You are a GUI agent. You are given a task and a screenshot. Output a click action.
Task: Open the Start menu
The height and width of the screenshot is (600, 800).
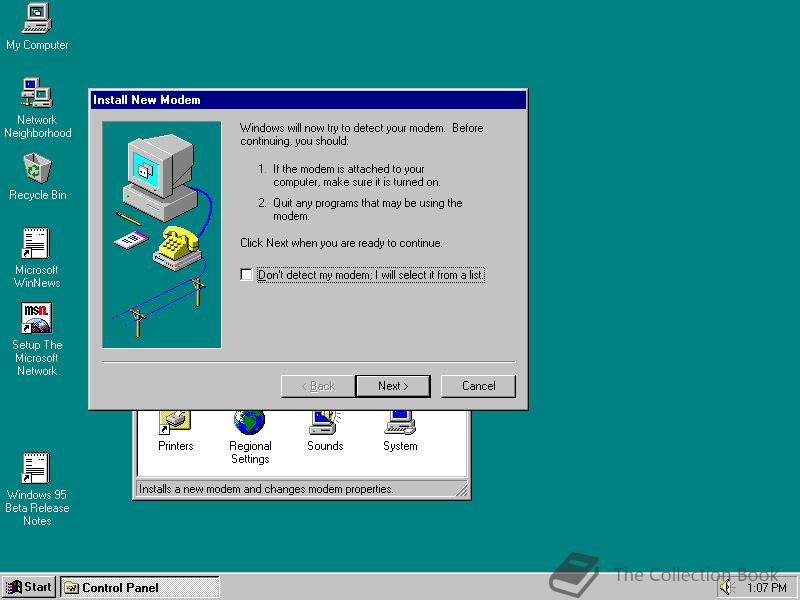point(29,587)
